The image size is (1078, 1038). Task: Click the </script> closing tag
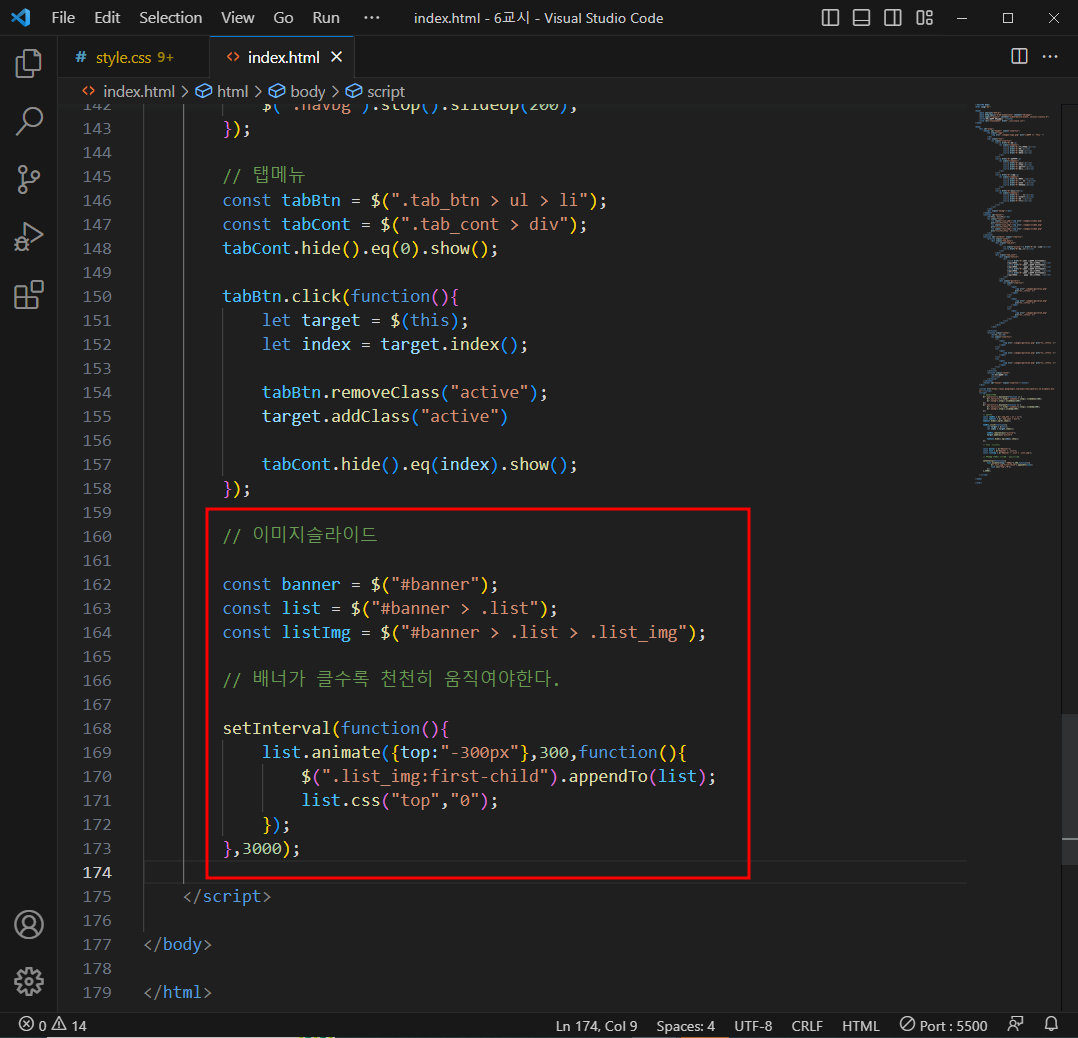227,896
